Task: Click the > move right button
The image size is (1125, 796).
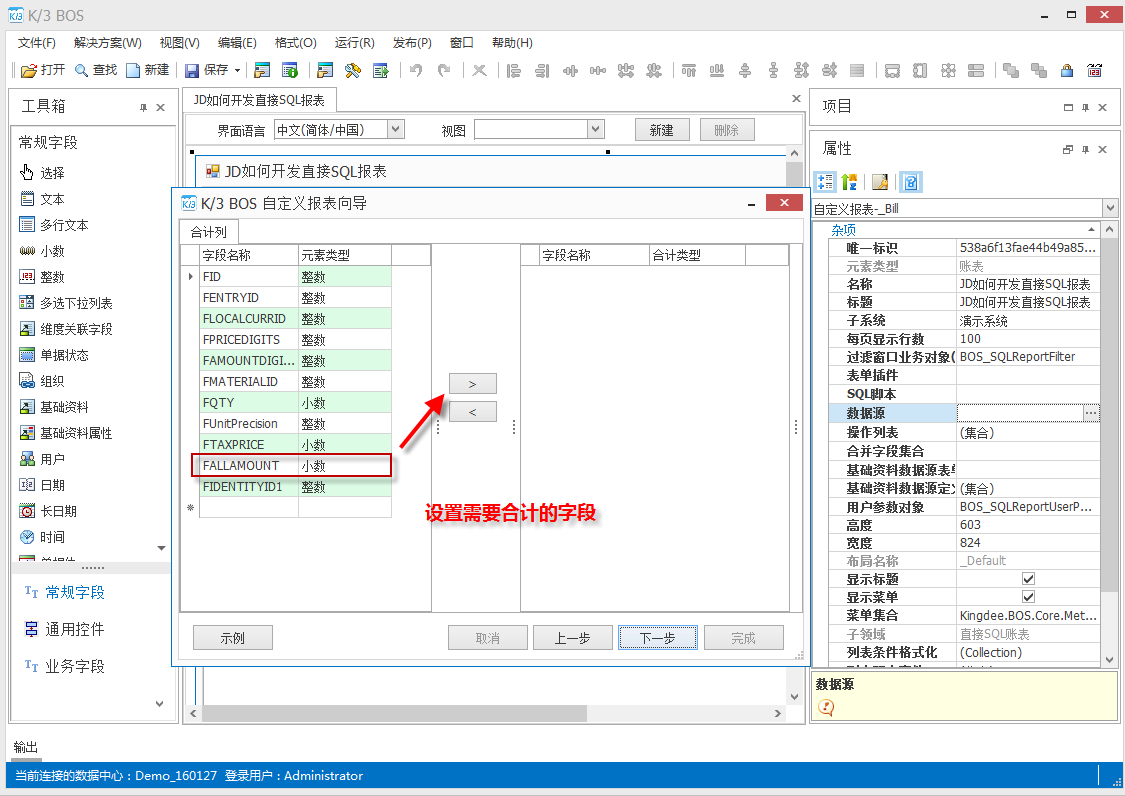Action: 472,384
